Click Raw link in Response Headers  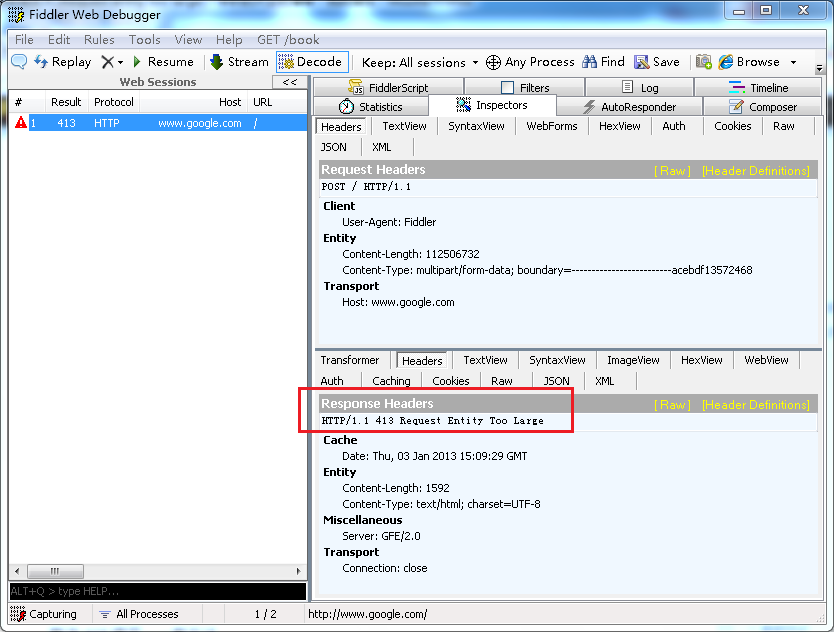click(x=672, y=405)
